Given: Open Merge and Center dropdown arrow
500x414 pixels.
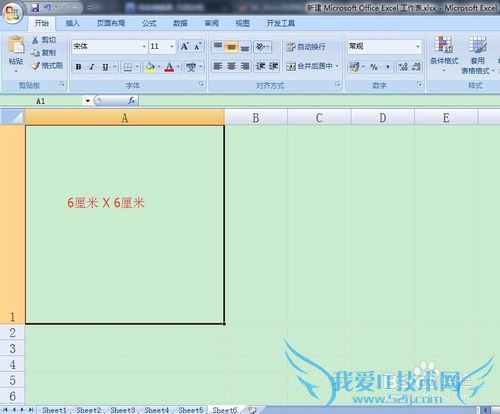Looking at the screenshot, I should coord(337,66).
